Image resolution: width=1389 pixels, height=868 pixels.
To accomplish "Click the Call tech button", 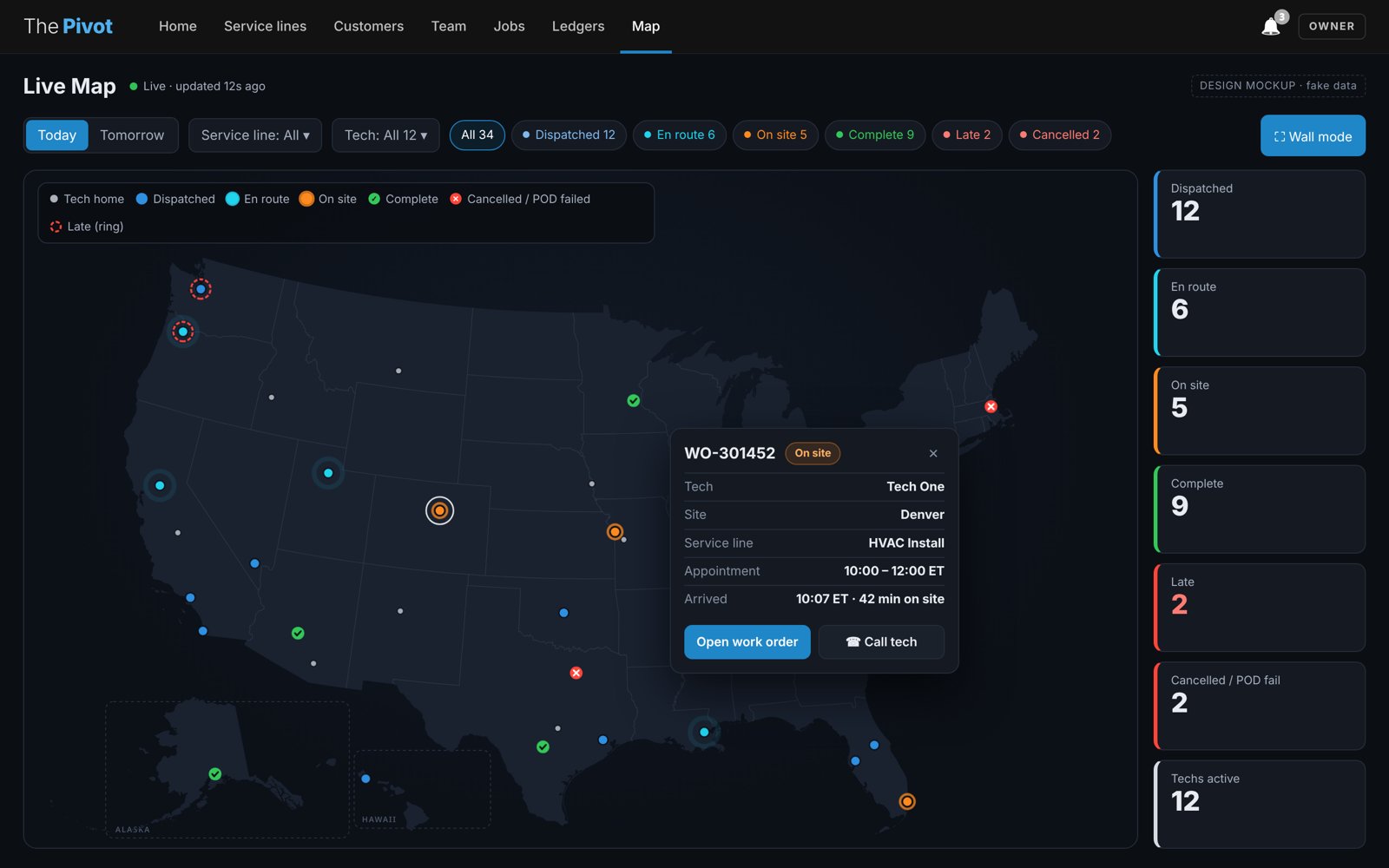I will [x=881, y=642].
